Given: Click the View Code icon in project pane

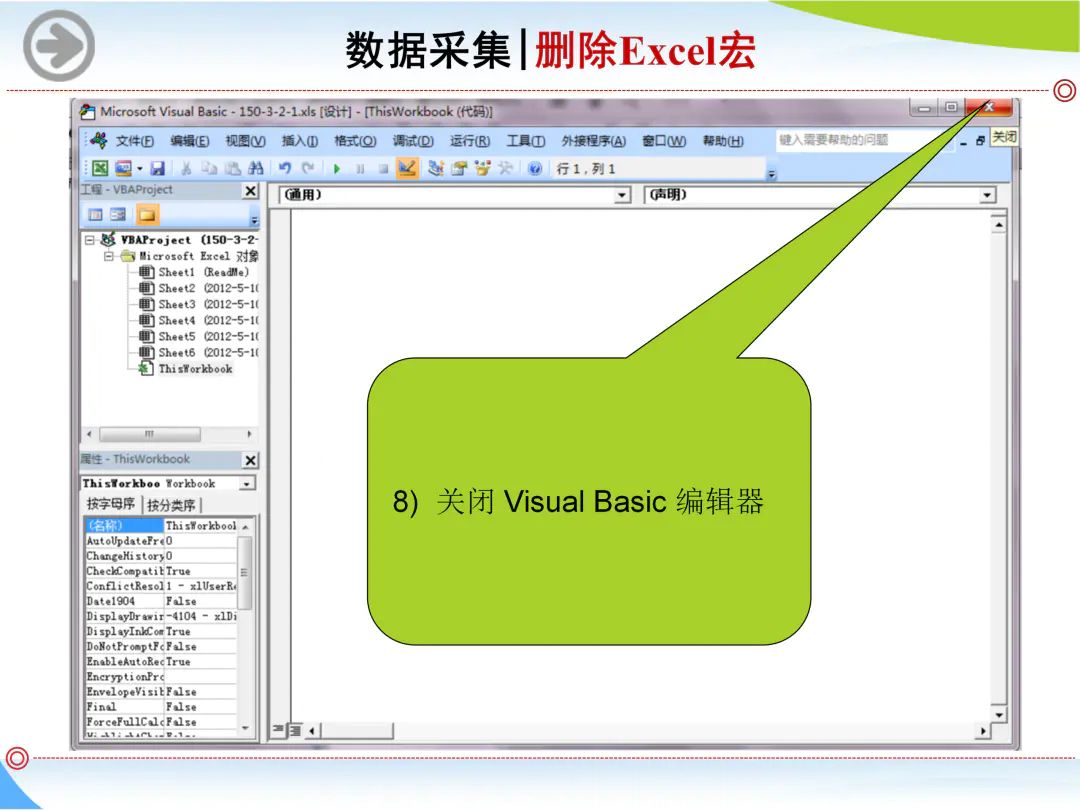Looking at the screenshot, I should [95, 215].
